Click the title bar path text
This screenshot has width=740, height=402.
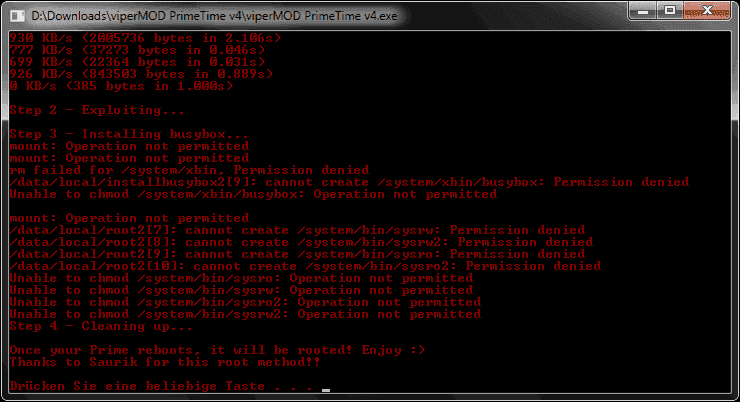[214, 16]
